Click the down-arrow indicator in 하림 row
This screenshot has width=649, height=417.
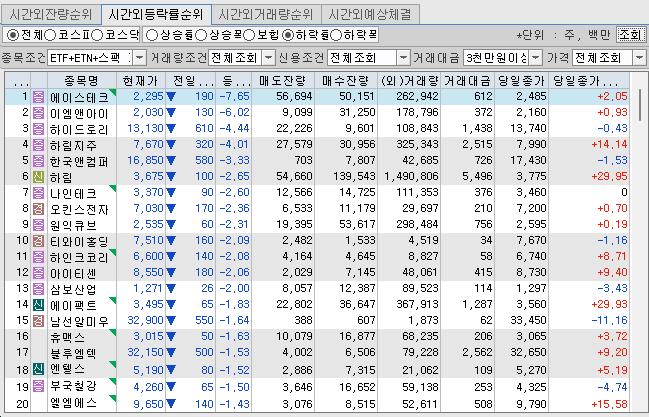(x=171, y=177)
